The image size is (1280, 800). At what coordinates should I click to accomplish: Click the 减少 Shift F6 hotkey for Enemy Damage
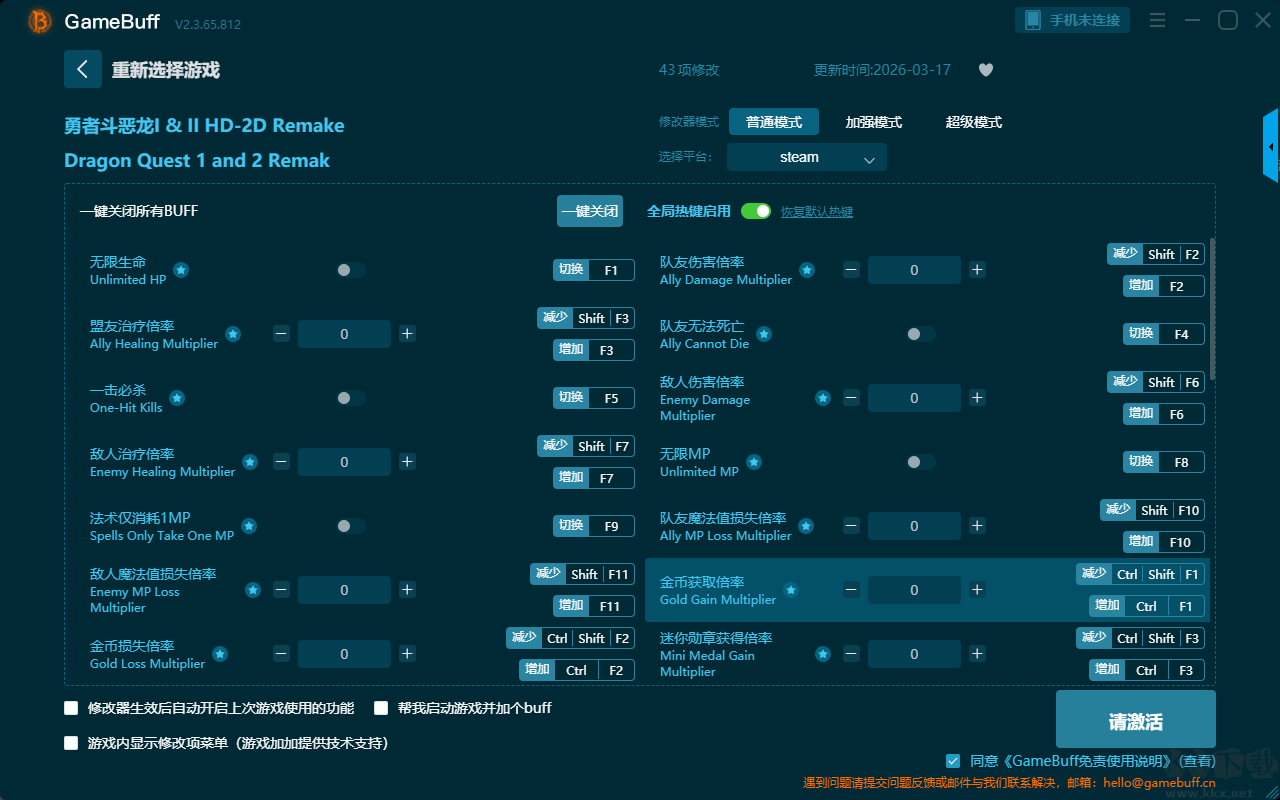(1156, 382)
